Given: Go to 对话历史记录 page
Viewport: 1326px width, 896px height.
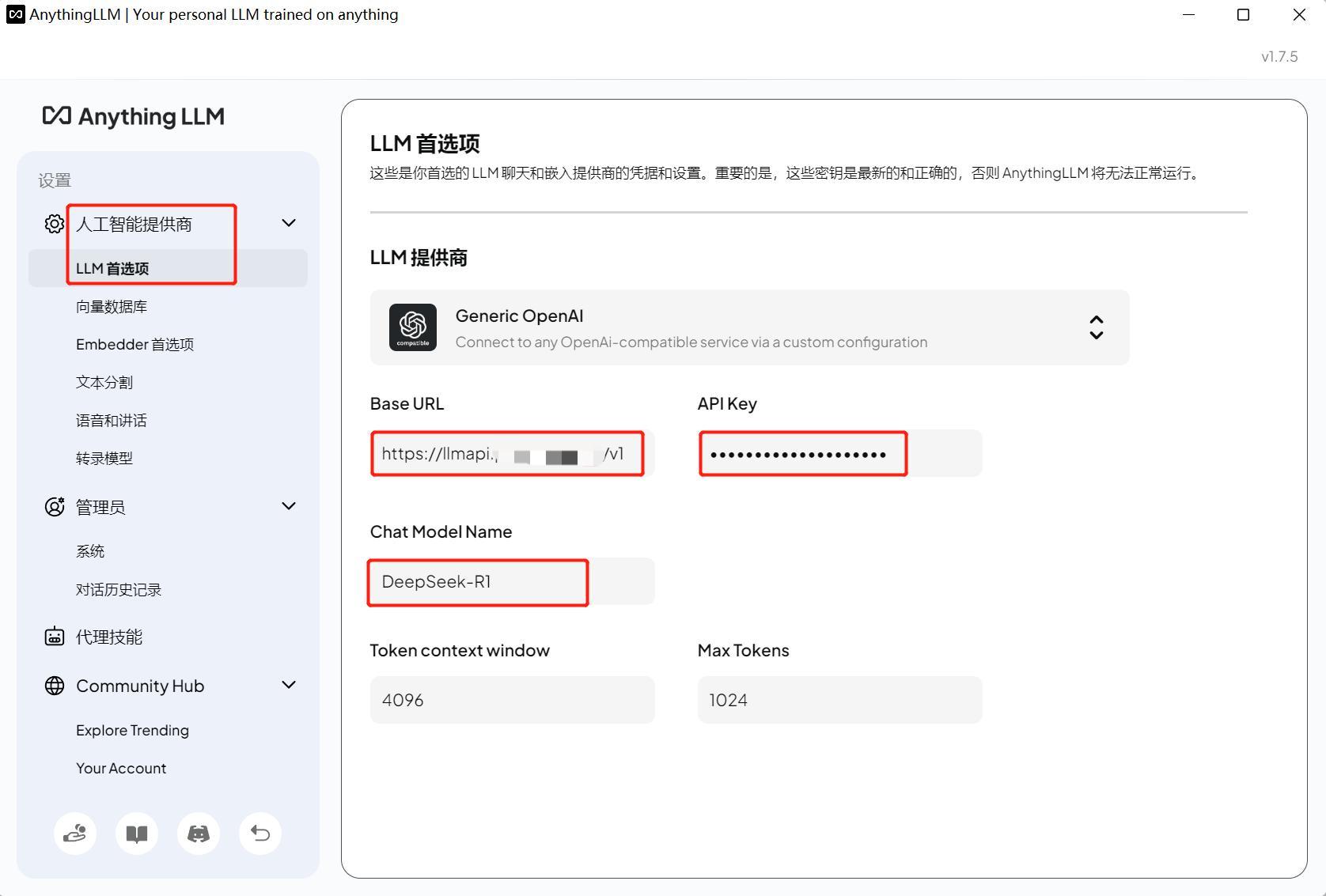Looking at the screenshot, I should 119,590.
